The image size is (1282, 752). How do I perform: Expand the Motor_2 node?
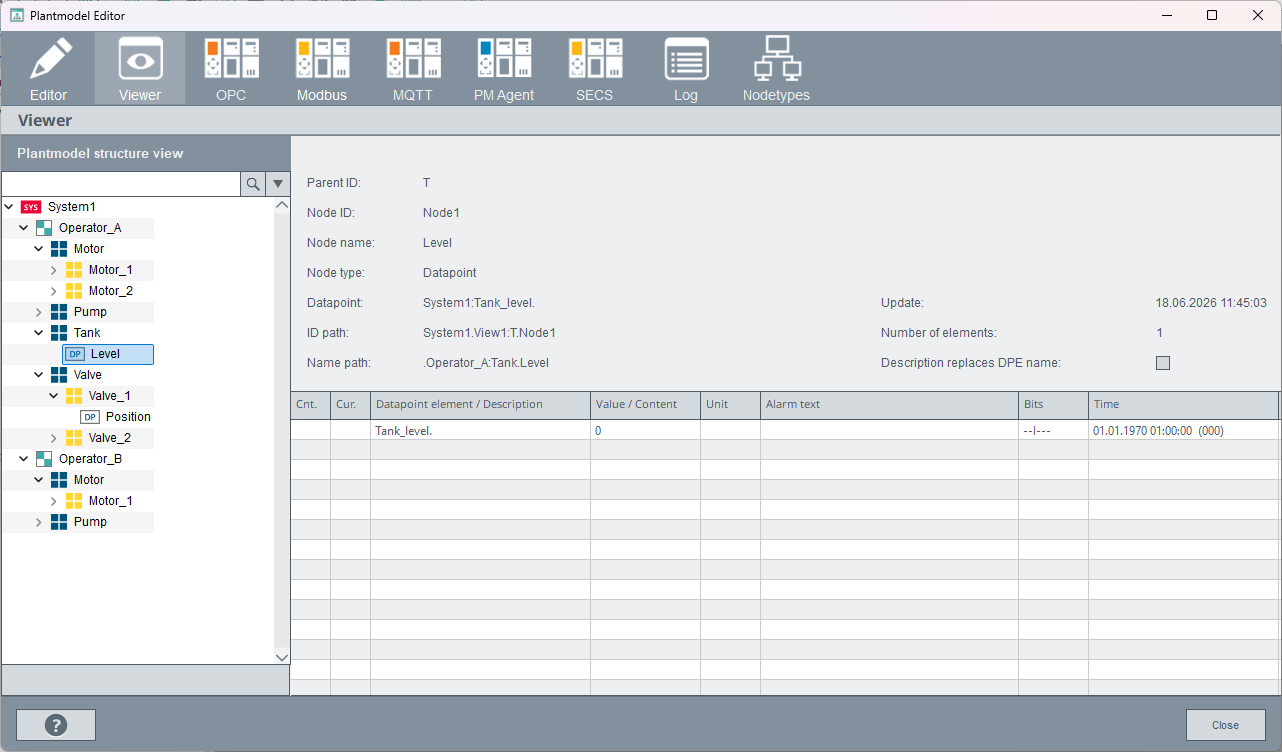coord(54,291)
